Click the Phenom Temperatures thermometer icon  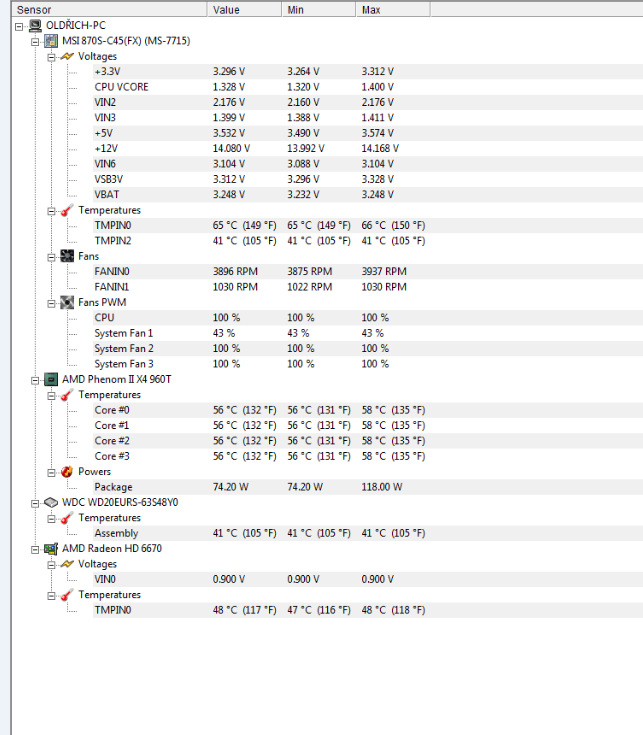coord(67,395)
